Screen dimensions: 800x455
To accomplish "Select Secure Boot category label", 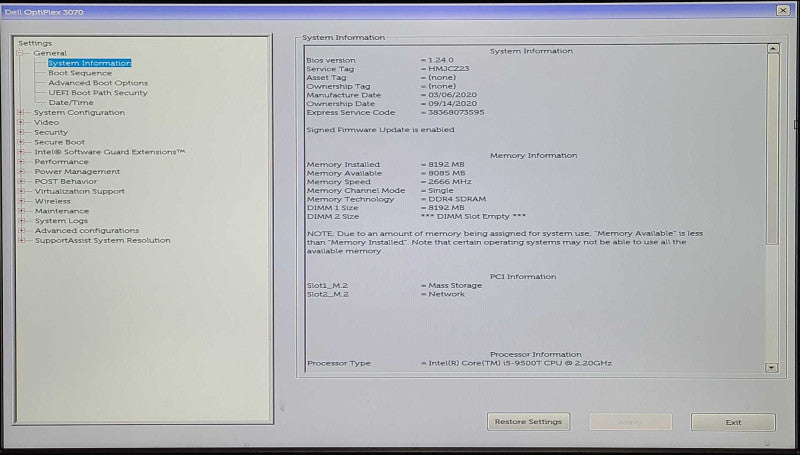I will [60, 142].
